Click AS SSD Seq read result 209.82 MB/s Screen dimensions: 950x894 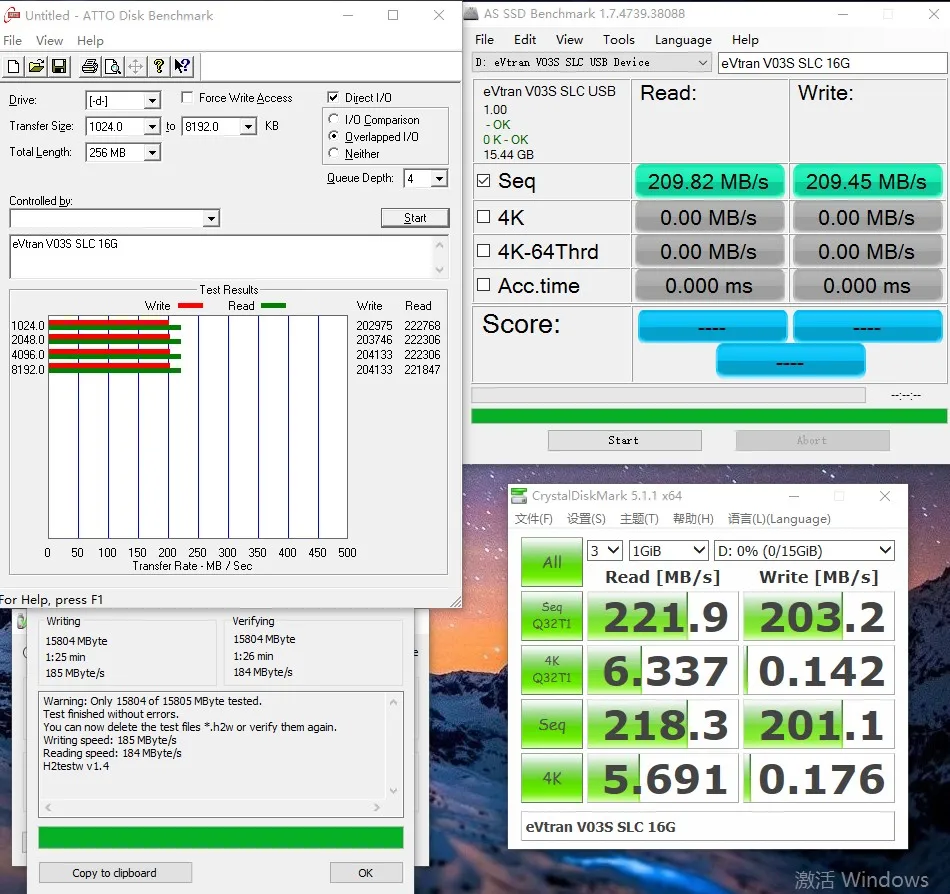[708, 182]
